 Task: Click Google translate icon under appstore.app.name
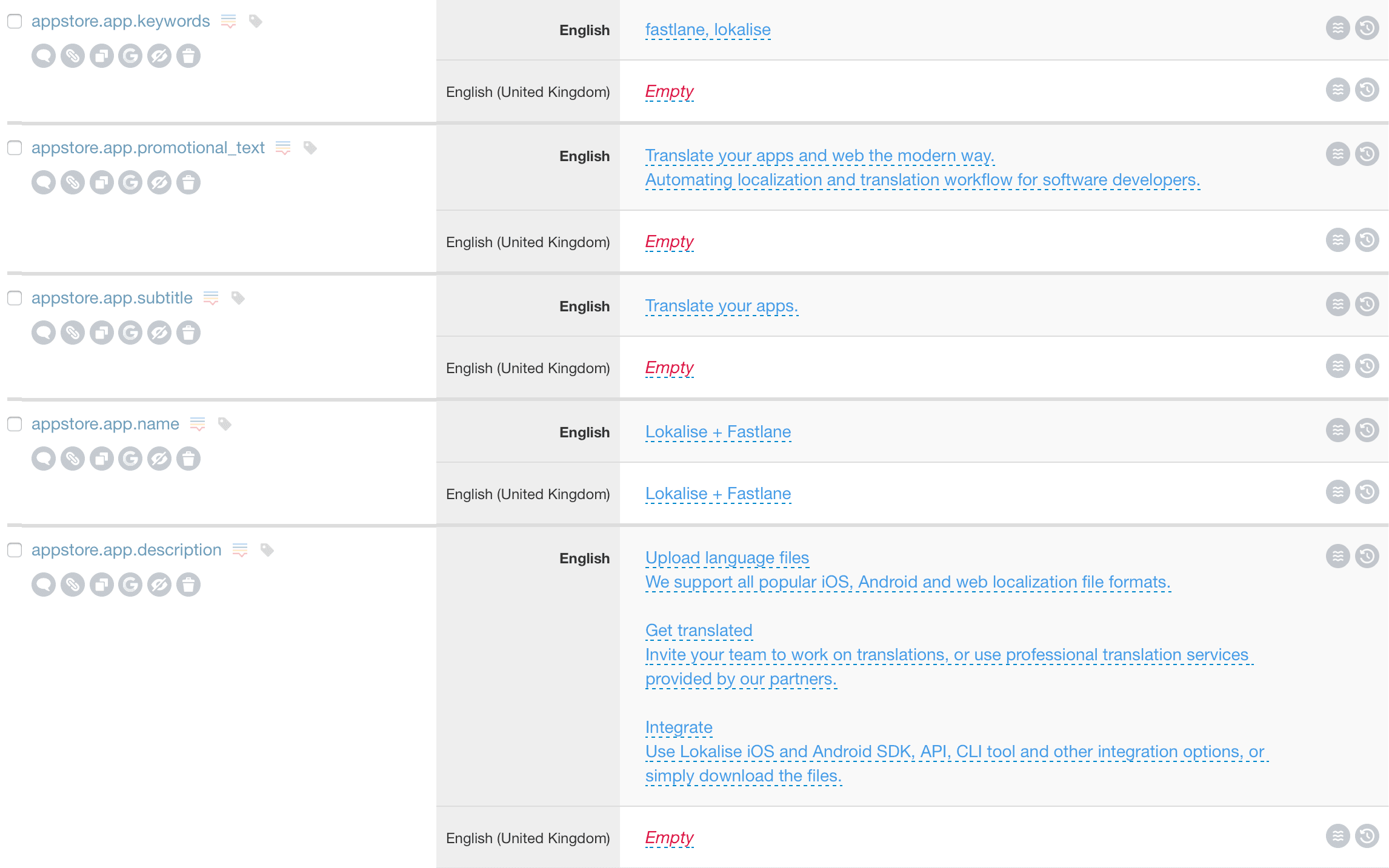coord(130,459)
